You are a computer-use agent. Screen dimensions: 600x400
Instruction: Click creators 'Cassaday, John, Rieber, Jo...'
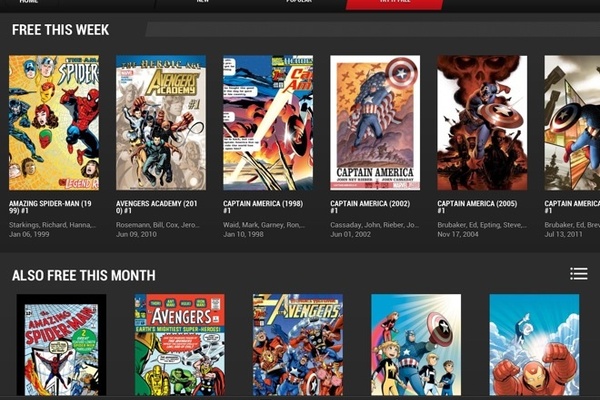pyautogui.click(x=375, y=225)
